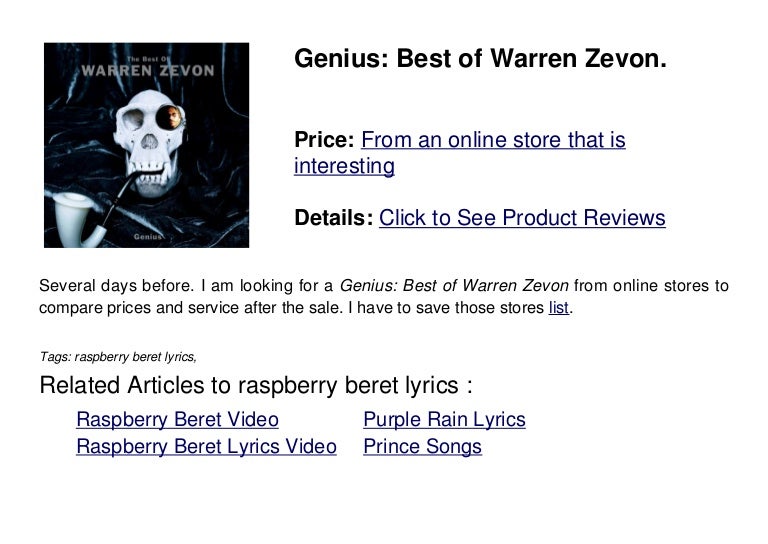Visit the Prince Songs related article
The image size is (768, 544).
pos(422,447)
